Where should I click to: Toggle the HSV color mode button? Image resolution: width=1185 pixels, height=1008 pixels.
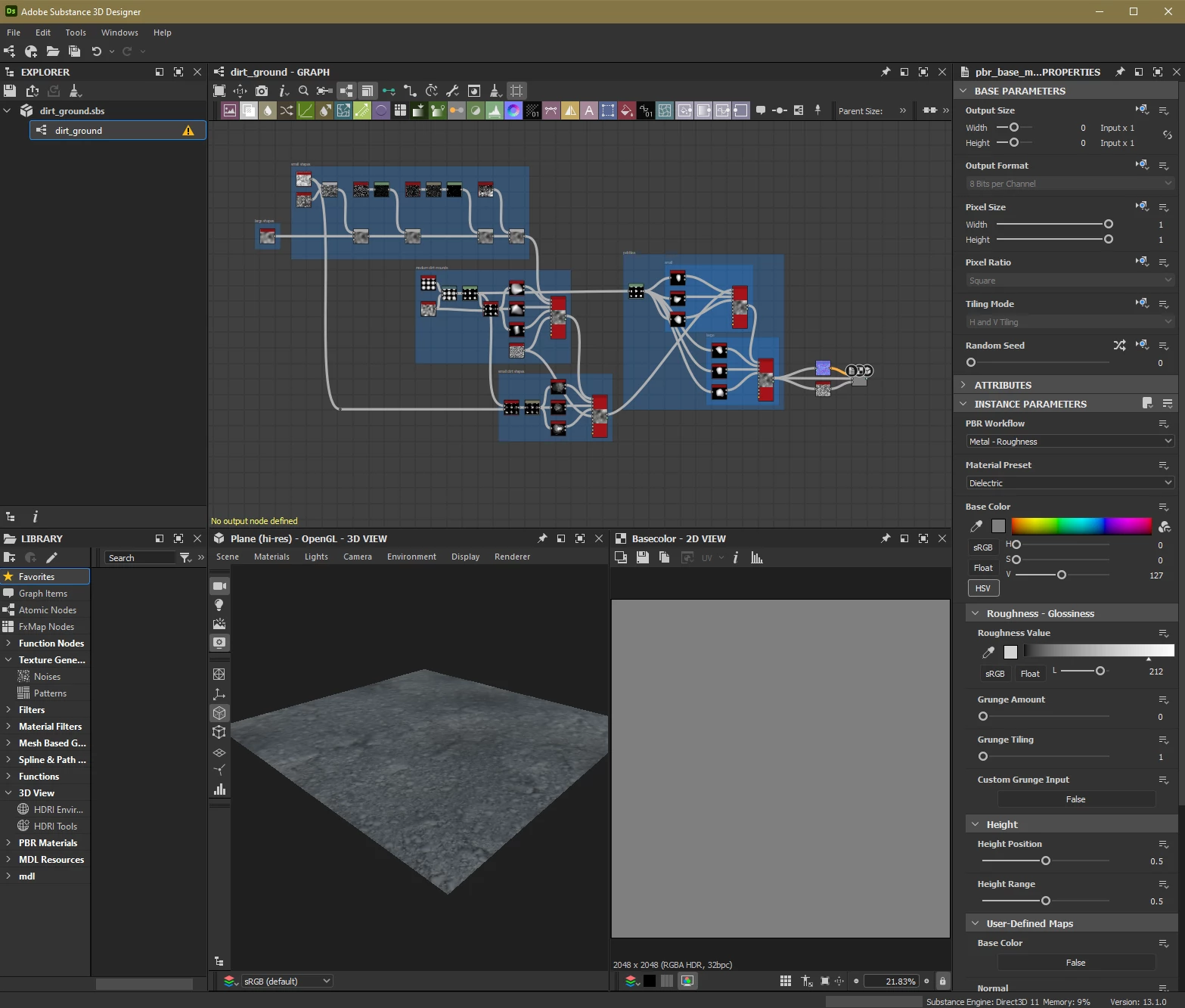pyautogui.click(x=983, y=588)
